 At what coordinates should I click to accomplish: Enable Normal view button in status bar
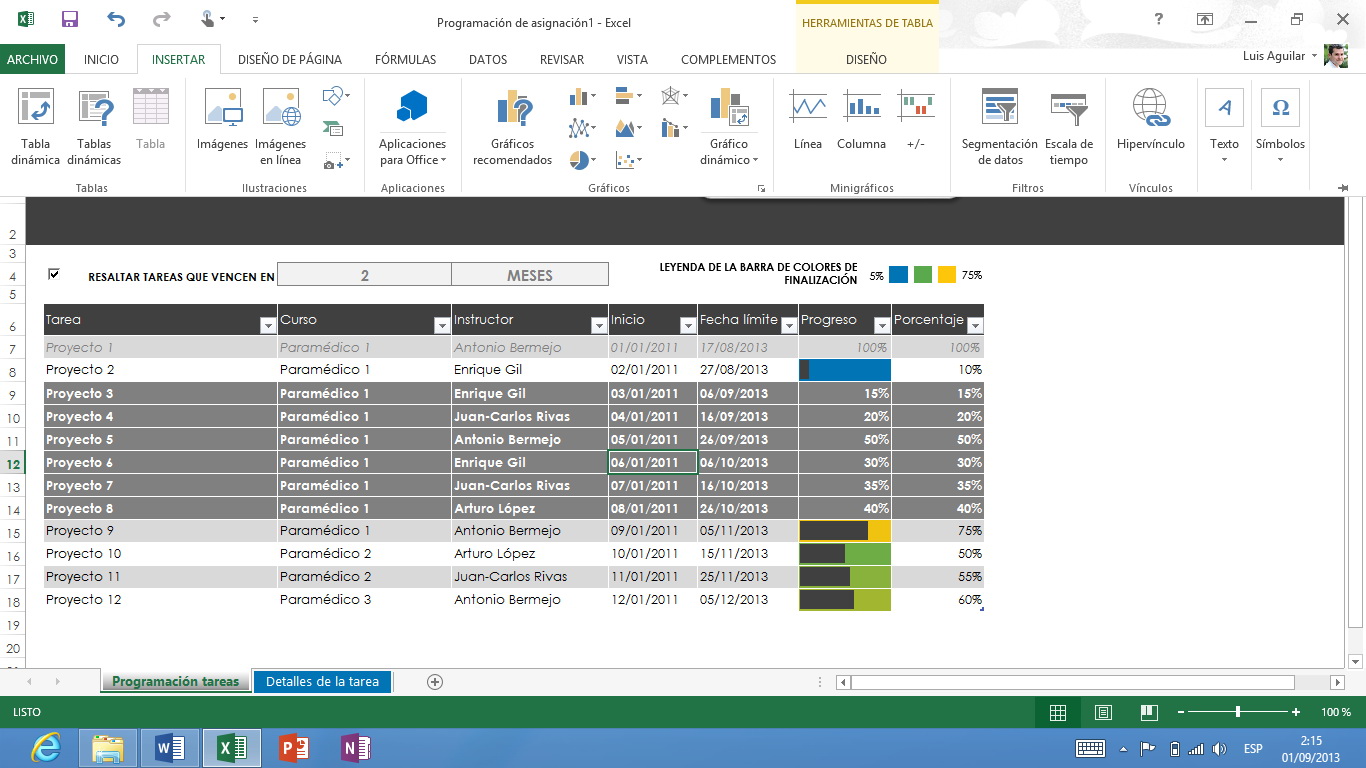1057,712
